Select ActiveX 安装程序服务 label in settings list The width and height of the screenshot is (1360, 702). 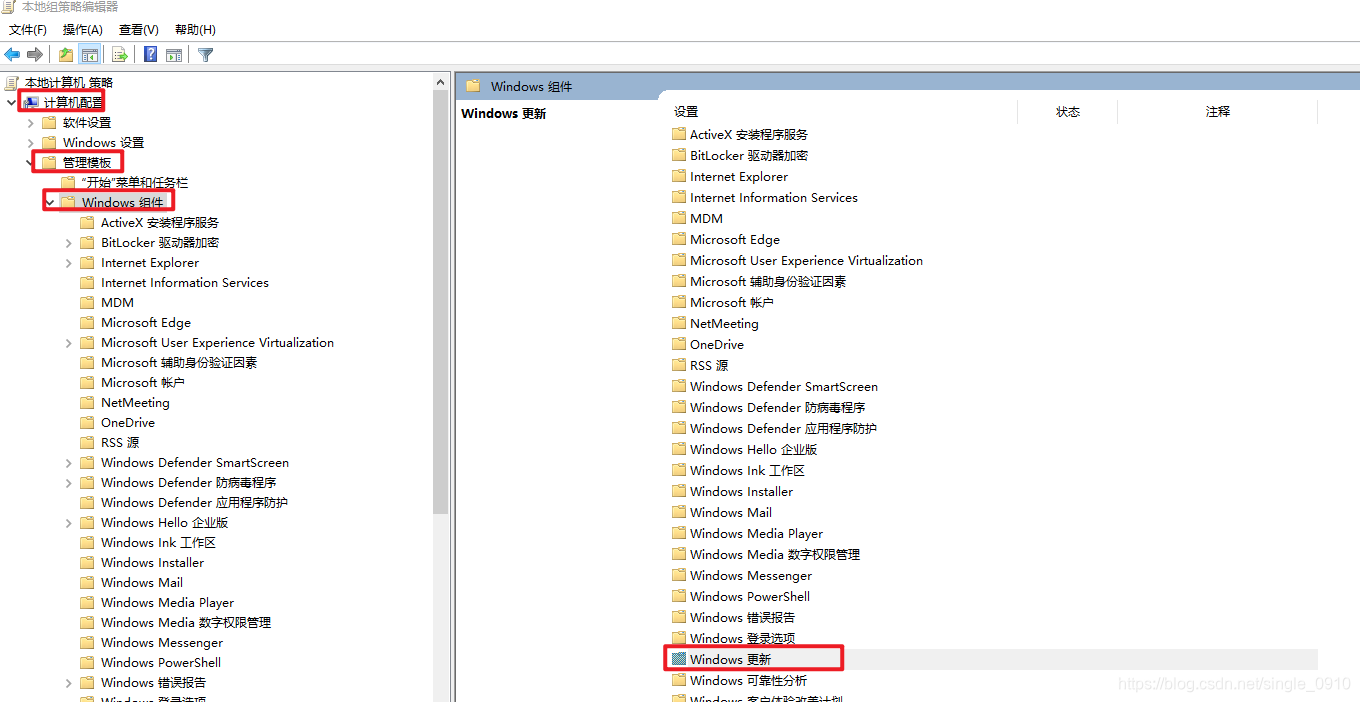(x=749, y=134)
